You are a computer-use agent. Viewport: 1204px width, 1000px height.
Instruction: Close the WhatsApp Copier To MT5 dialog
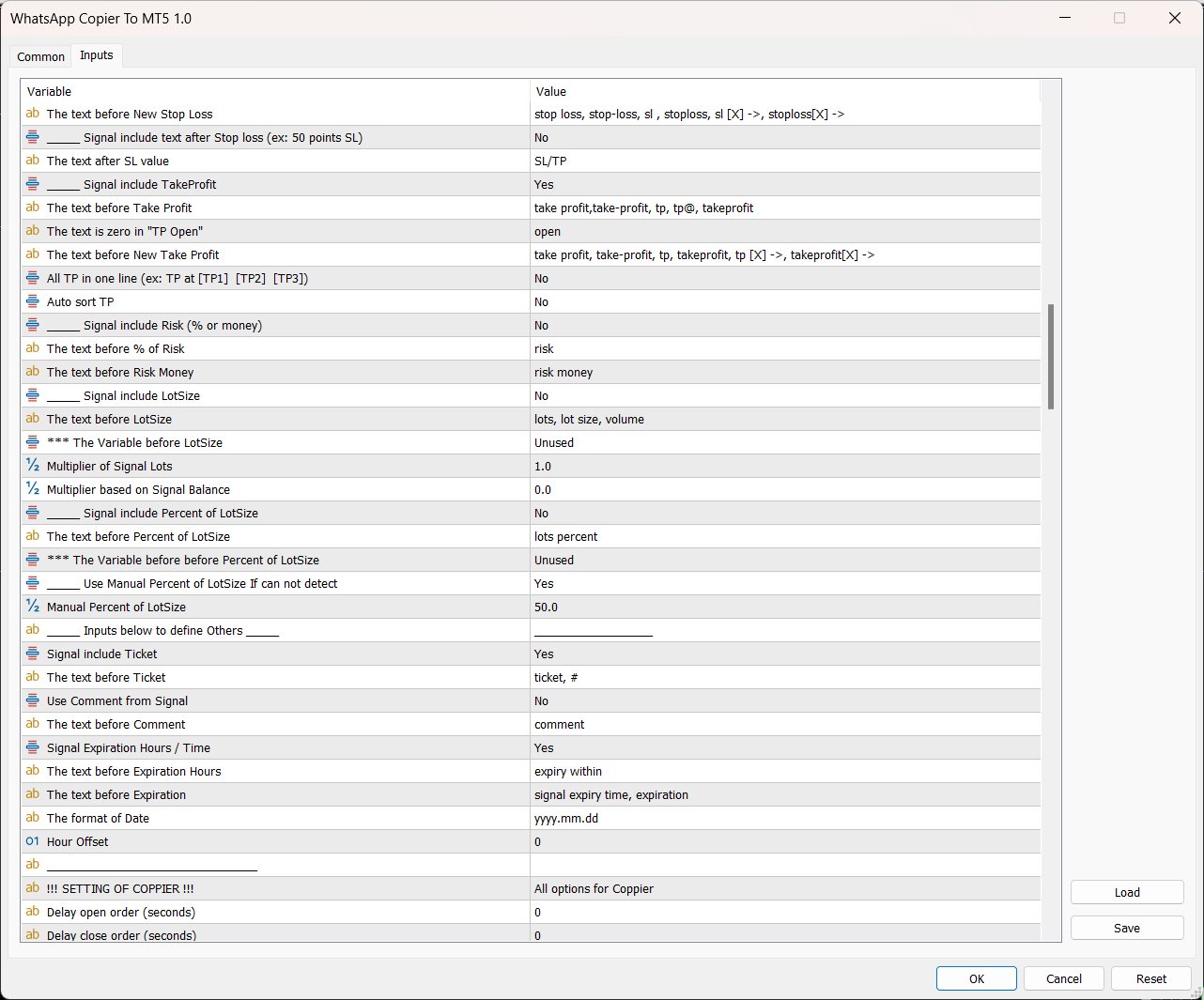tap(1174, 18)
